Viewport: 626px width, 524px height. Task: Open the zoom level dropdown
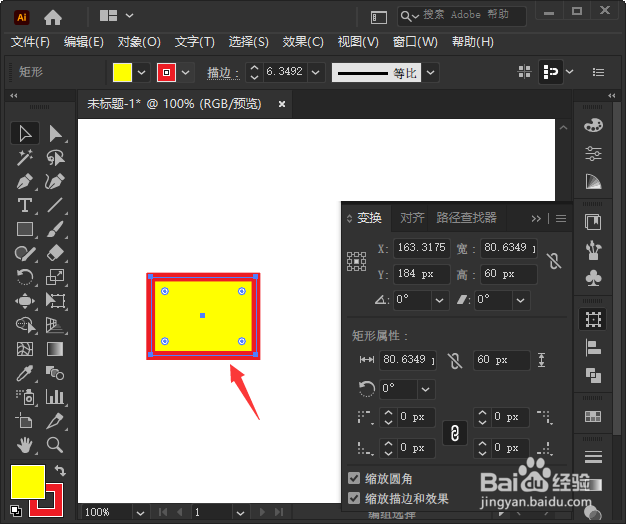[x=140, y=512]
